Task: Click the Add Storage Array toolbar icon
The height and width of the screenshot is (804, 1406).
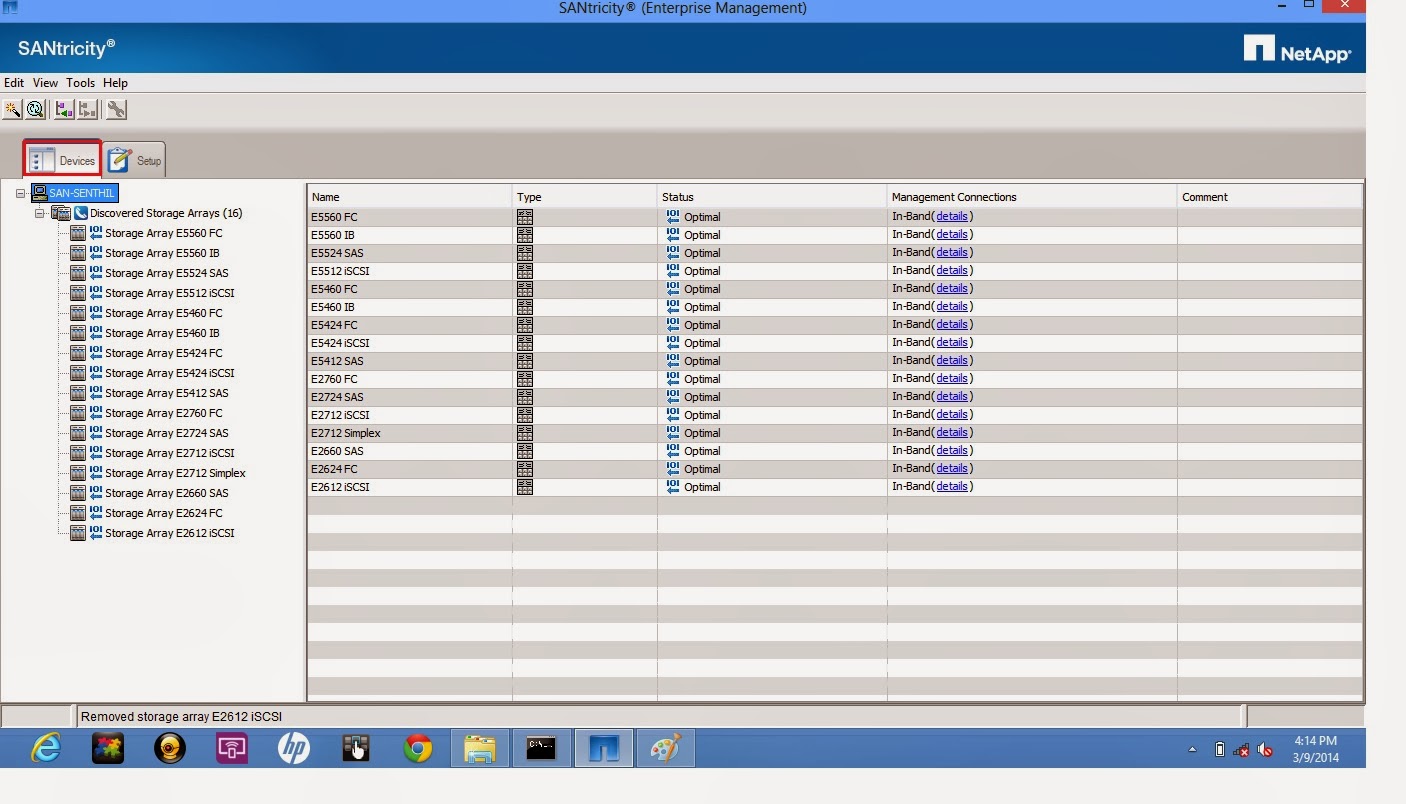Action: click(64, 109)
